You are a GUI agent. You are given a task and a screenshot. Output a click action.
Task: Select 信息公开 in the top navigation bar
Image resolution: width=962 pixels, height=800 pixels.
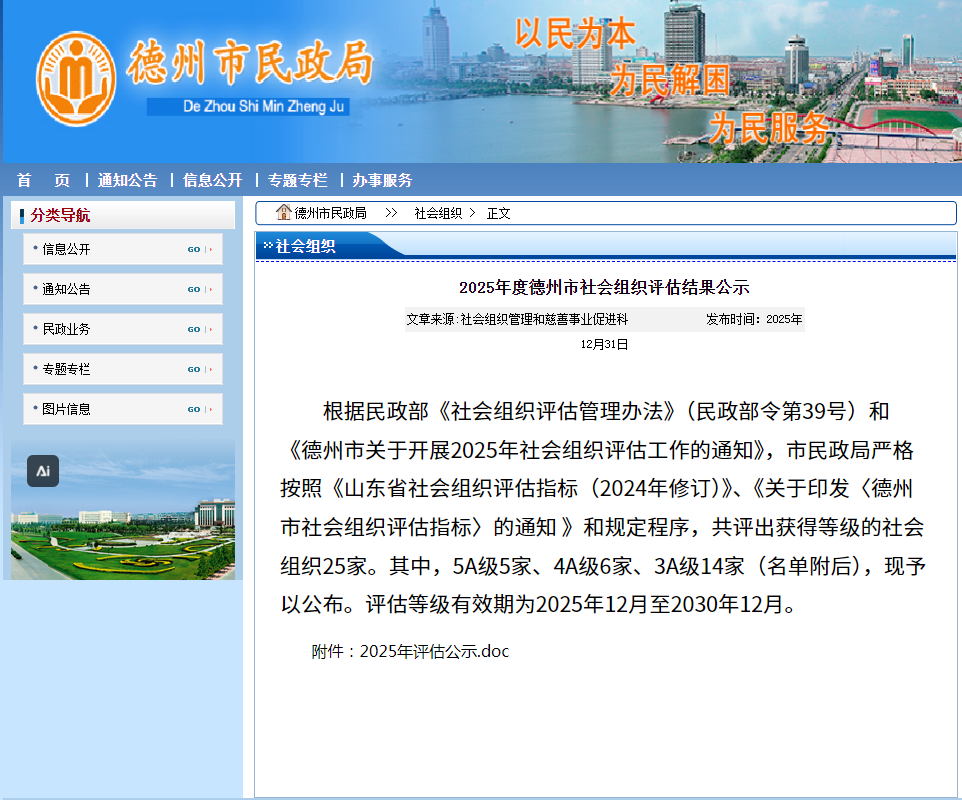click(x=212, y=180)
